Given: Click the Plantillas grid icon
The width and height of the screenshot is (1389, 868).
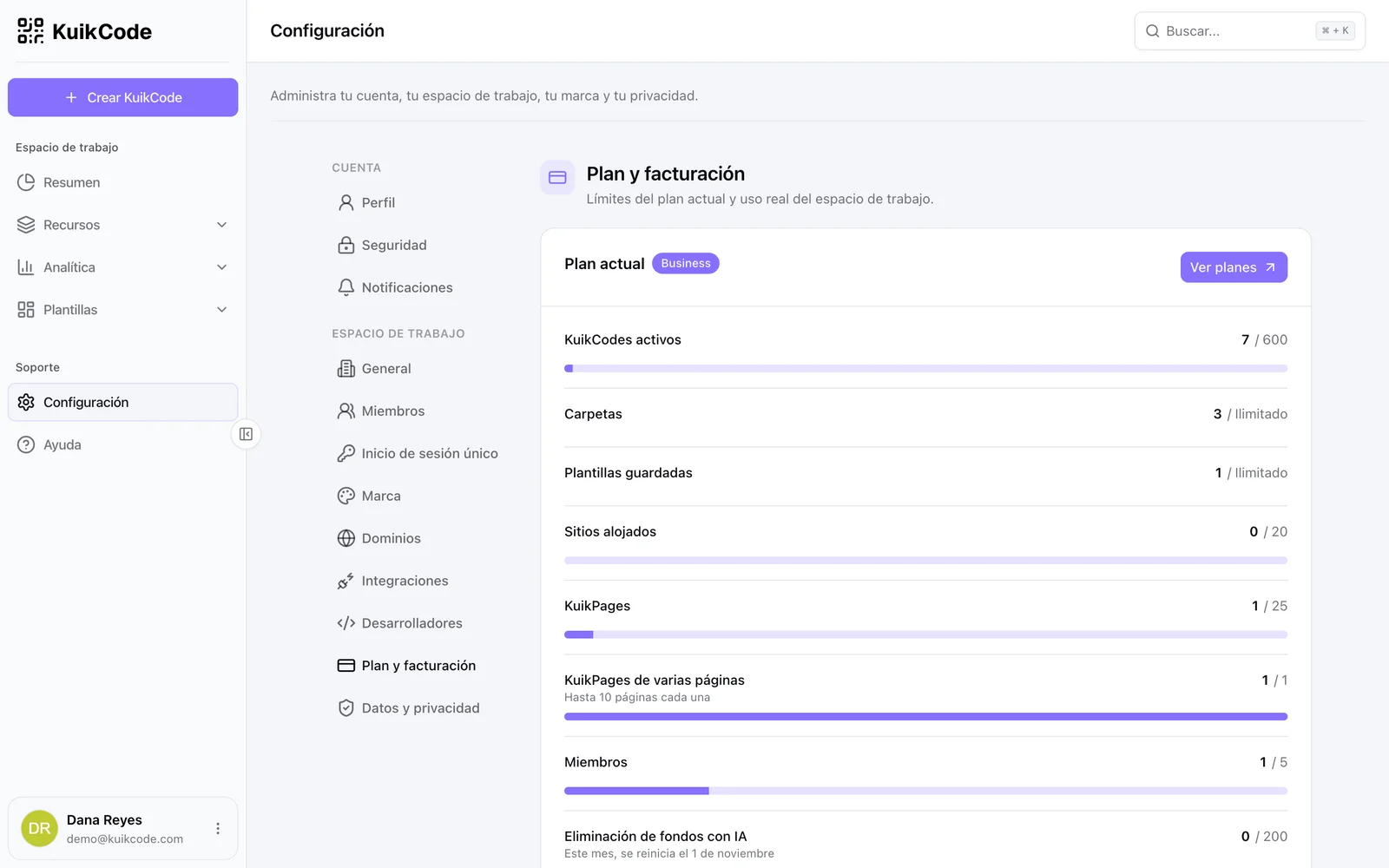Looking at the screenshot, I should tap(26, 310).
